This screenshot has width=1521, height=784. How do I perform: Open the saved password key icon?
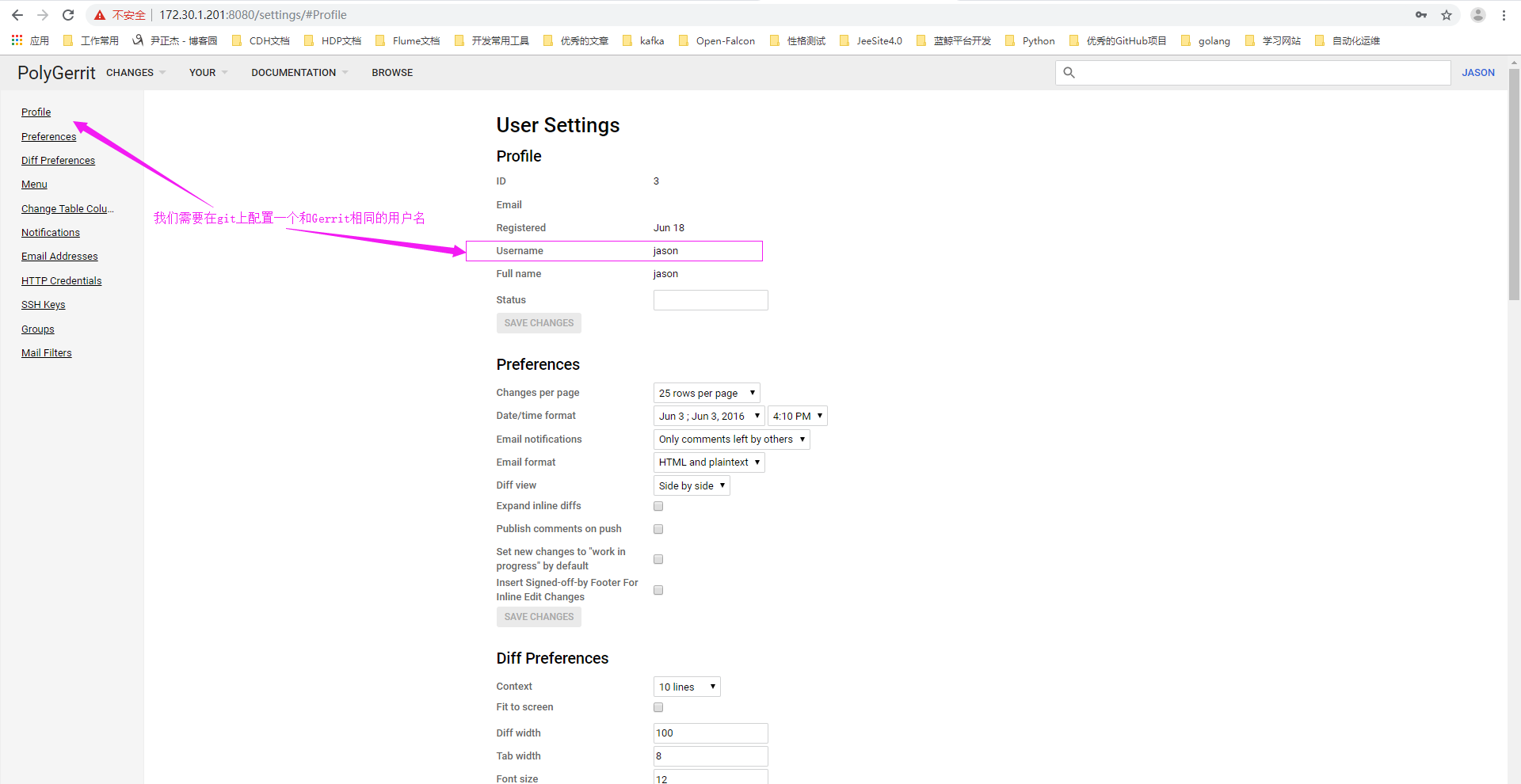(1421, 15)
